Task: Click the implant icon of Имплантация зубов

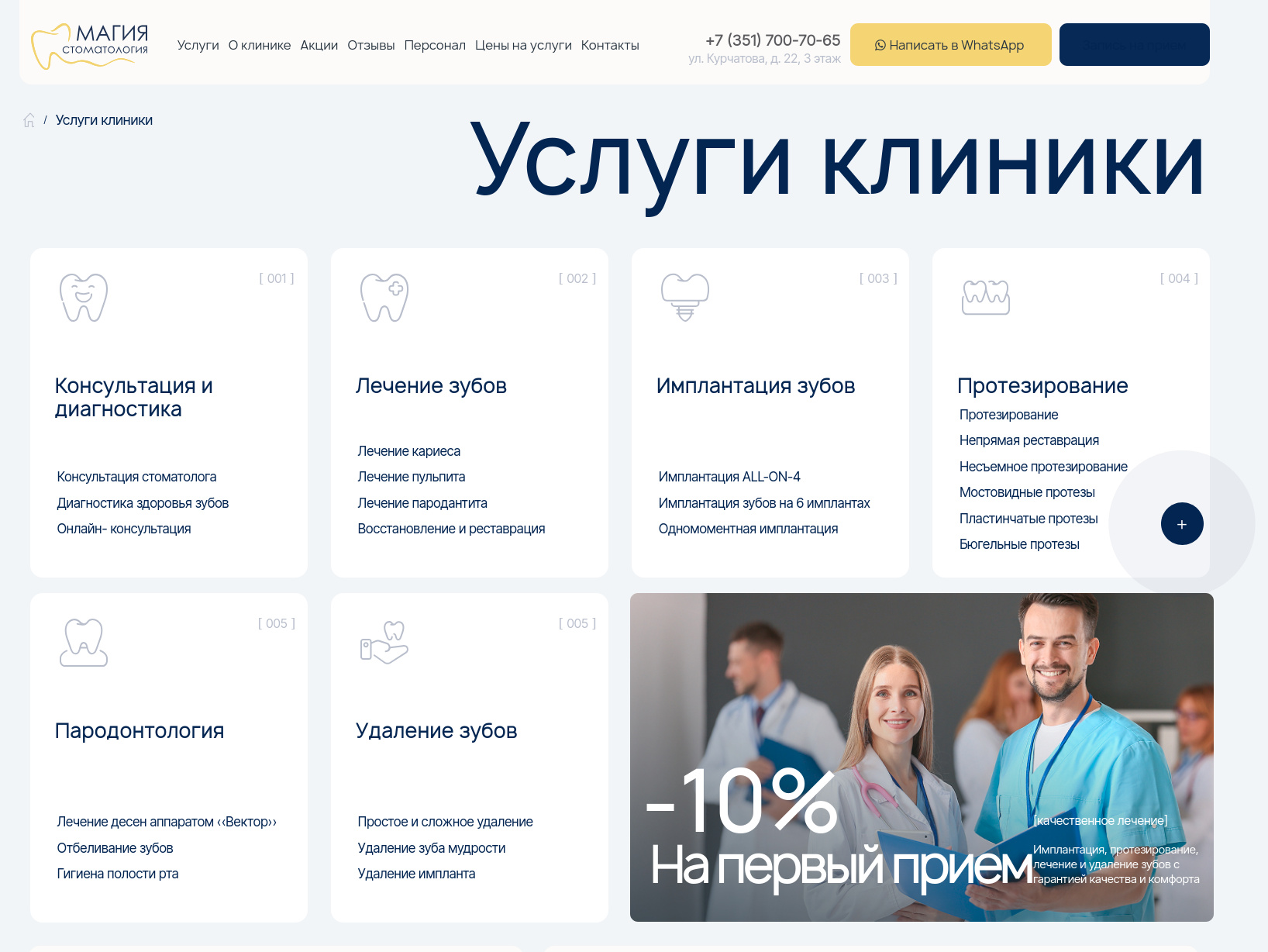Action: 685,298
